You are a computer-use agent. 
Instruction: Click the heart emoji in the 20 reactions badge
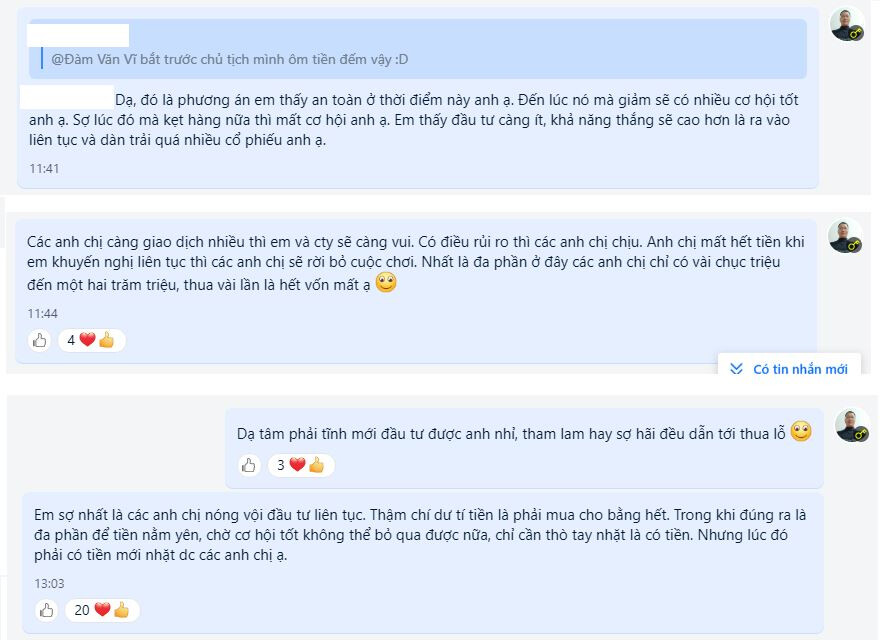[102, 609]
